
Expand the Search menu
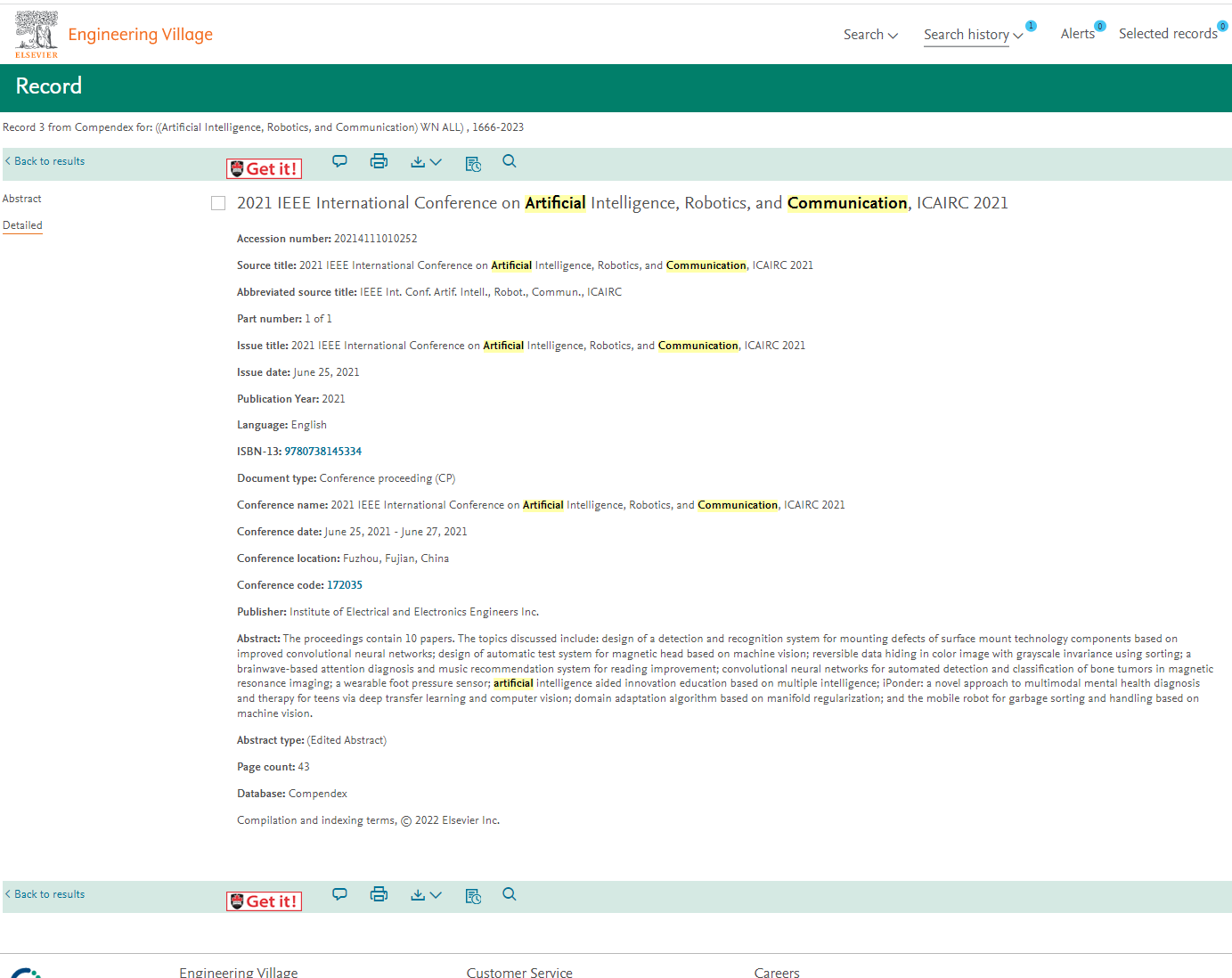coord(870,35)
